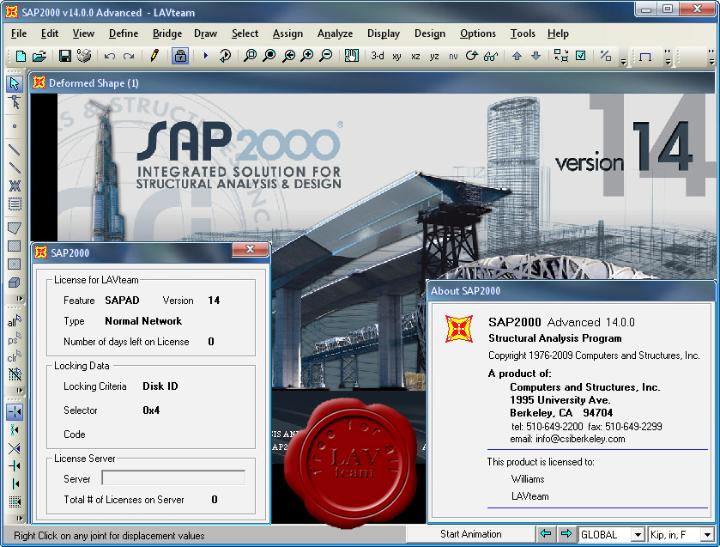Screen dimensions: 720x547
Task: Toggle the Lock/Unlock Model icon
Action: (180, 56)
